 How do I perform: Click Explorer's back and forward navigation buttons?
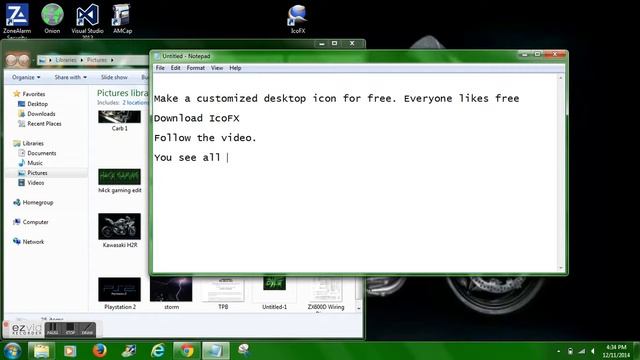tap(18, 60)
